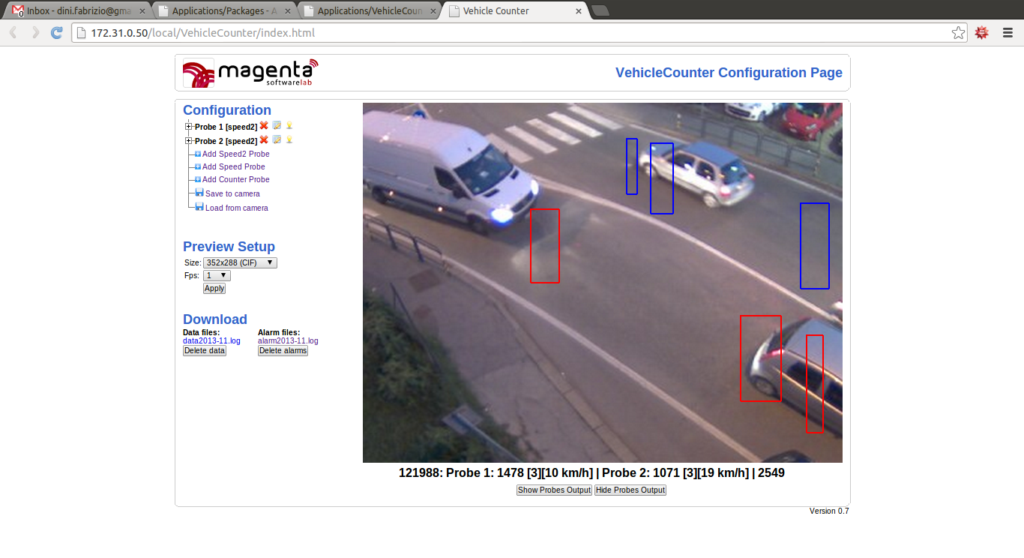Toggle Probe 2 light bulb highlight
Screen dimensions: 1024x558
click(289, 140)
